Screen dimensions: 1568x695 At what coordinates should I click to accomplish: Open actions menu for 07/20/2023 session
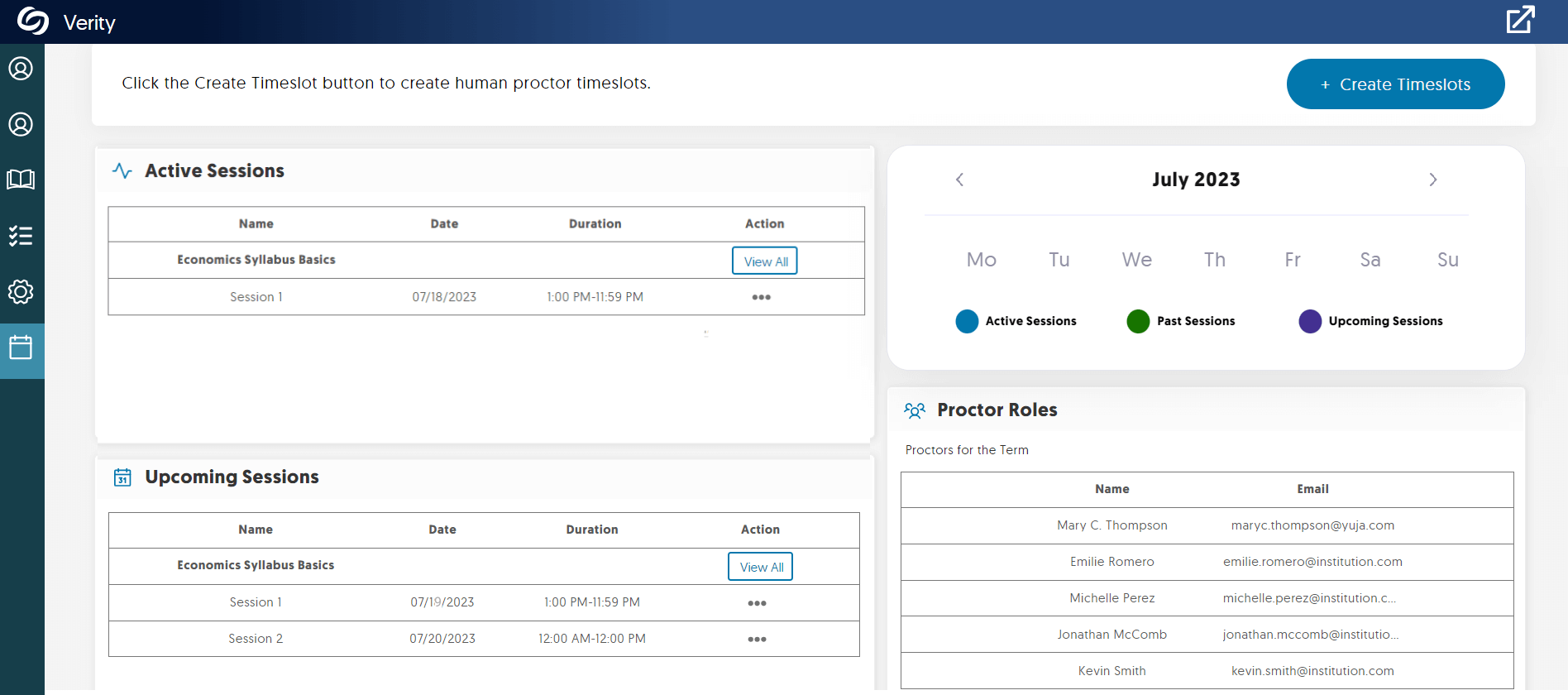(x=758, y=640)
